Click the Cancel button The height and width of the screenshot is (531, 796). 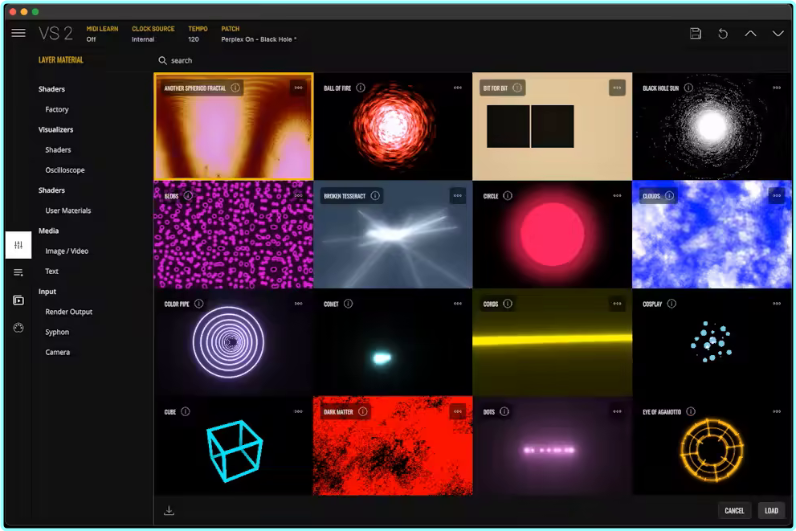coord(734,511)
